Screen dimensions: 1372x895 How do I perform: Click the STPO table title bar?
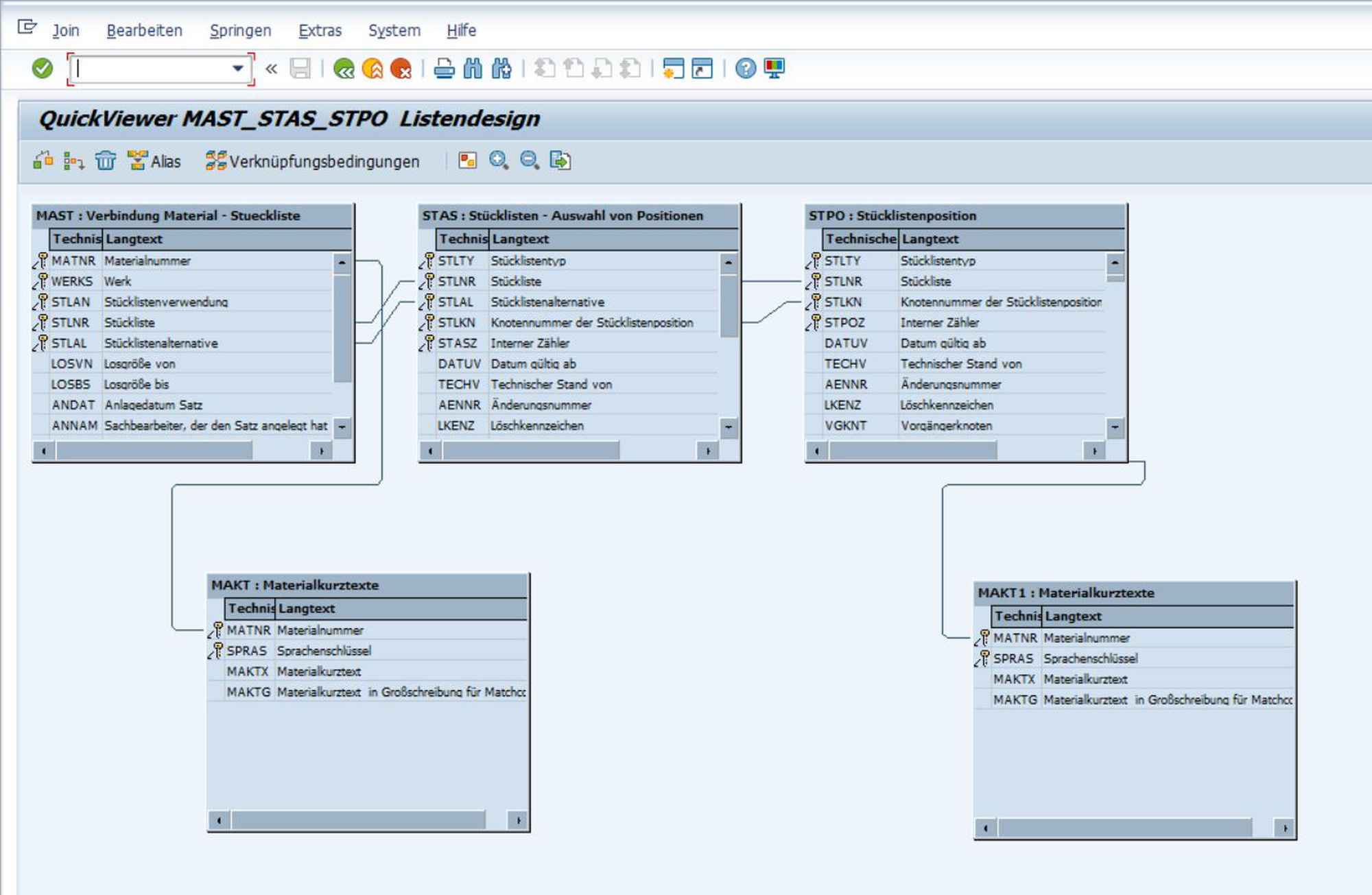pyautogui.click(x=966, y=216)
